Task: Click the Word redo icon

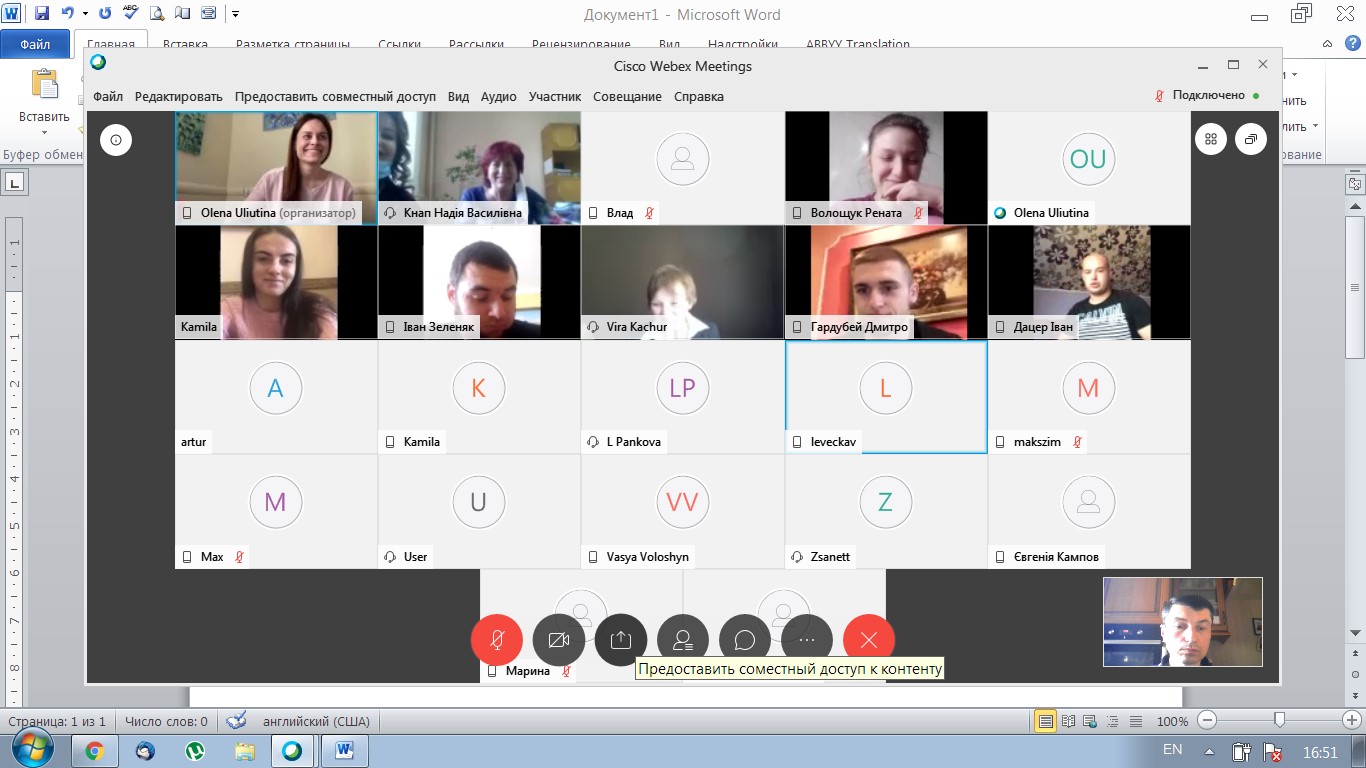Action: click(105, 14)
